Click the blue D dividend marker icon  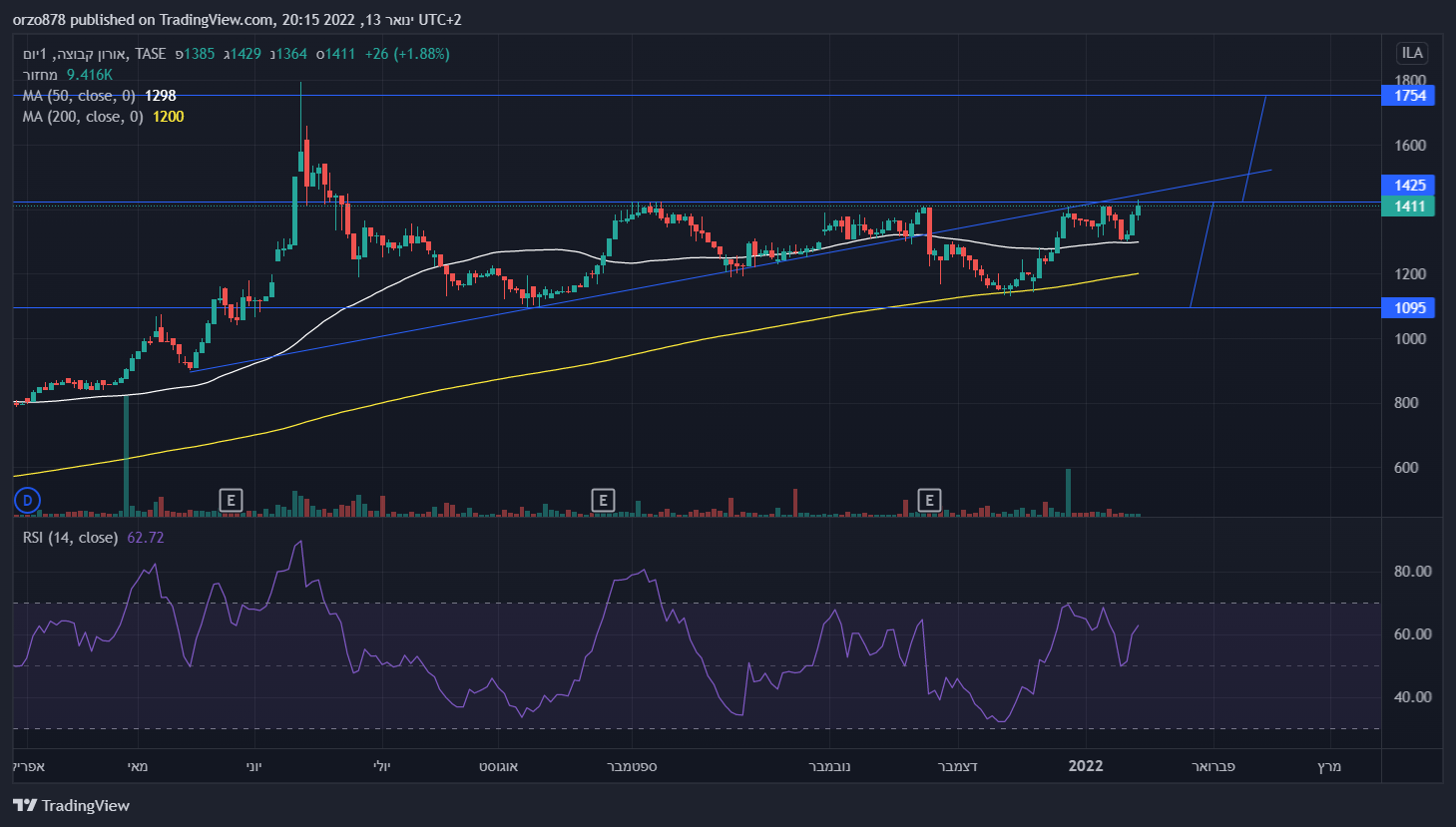point(27,500)
